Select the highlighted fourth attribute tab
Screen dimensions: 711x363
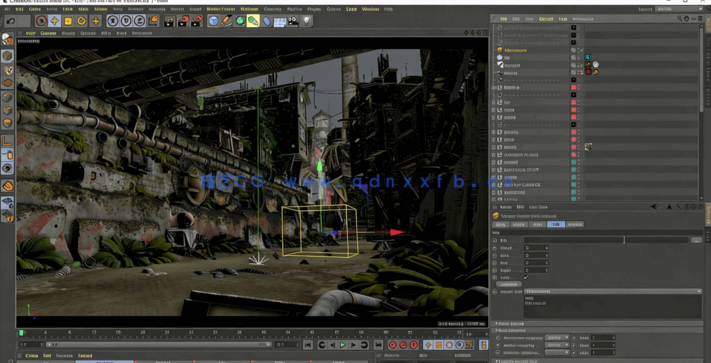click(x=556, y=224)
